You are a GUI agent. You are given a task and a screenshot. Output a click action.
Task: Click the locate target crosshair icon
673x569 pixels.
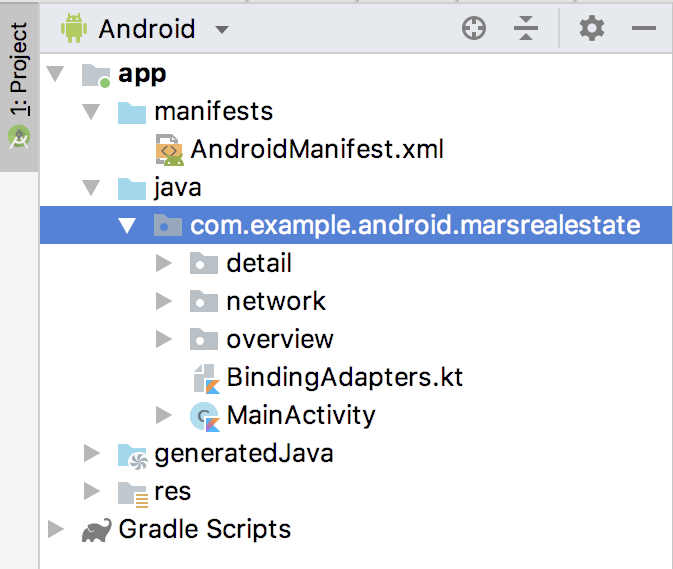pos(474,29)
